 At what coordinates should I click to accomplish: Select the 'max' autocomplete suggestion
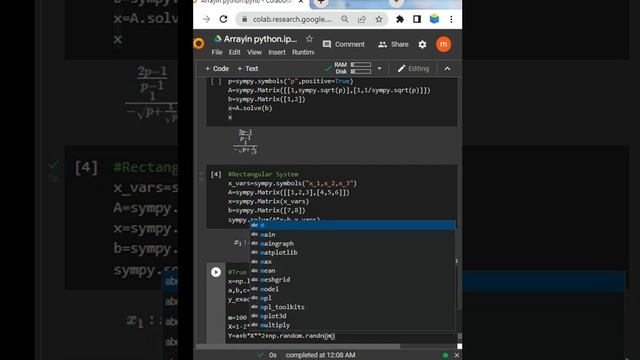(353, 261)
